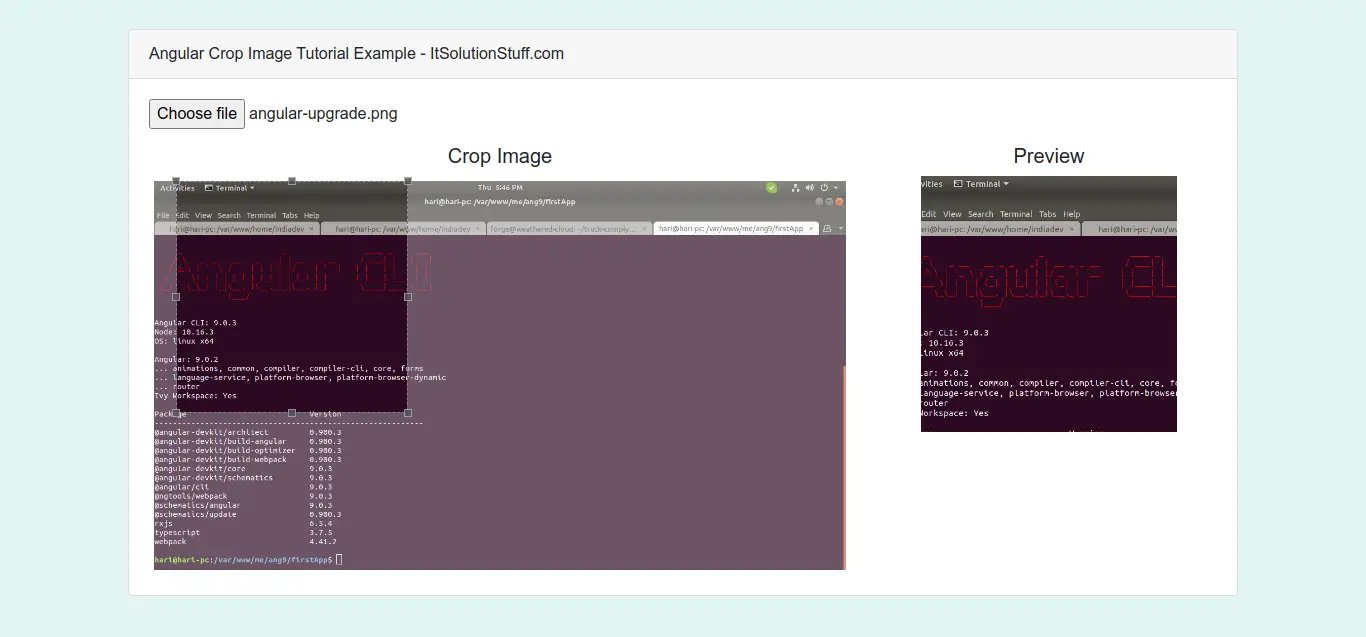
Task: Click the volume icon in the crop image
Action: click(810, 187)
